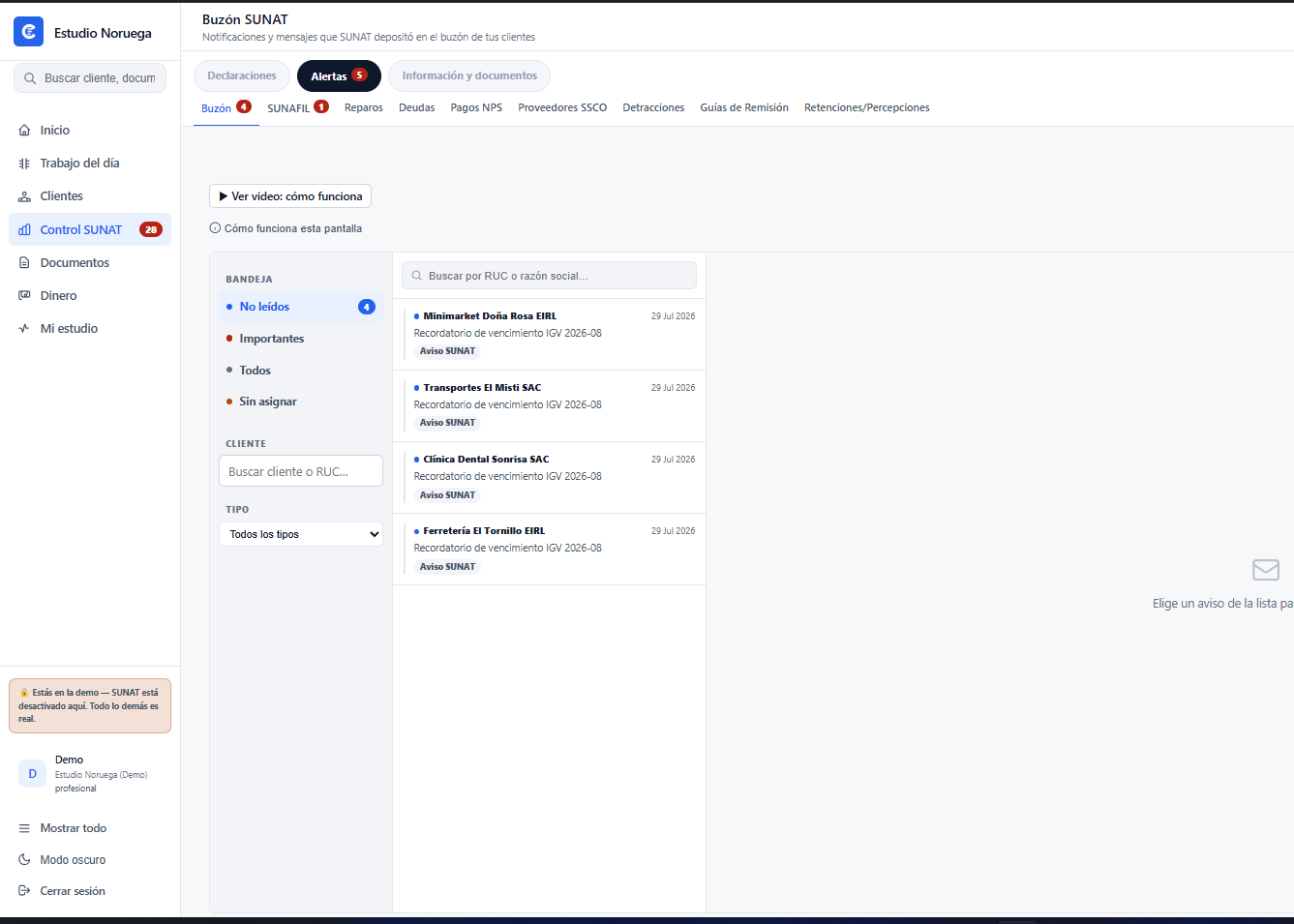Filter by Sin asignar

[301, 402]
